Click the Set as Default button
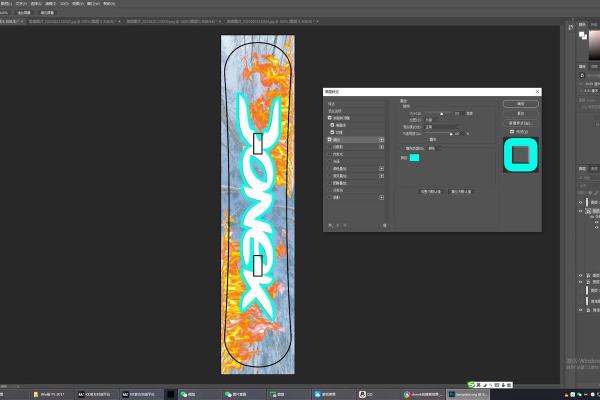The height and width of the screenshot is (400, 600). click(x=432, y=190)
